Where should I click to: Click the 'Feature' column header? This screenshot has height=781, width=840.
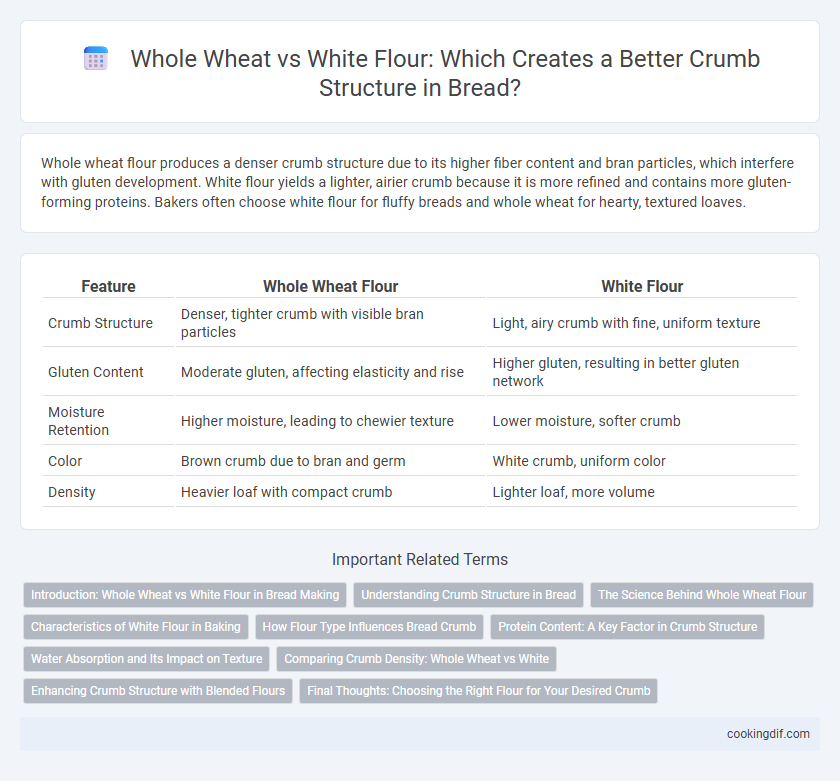108,286
